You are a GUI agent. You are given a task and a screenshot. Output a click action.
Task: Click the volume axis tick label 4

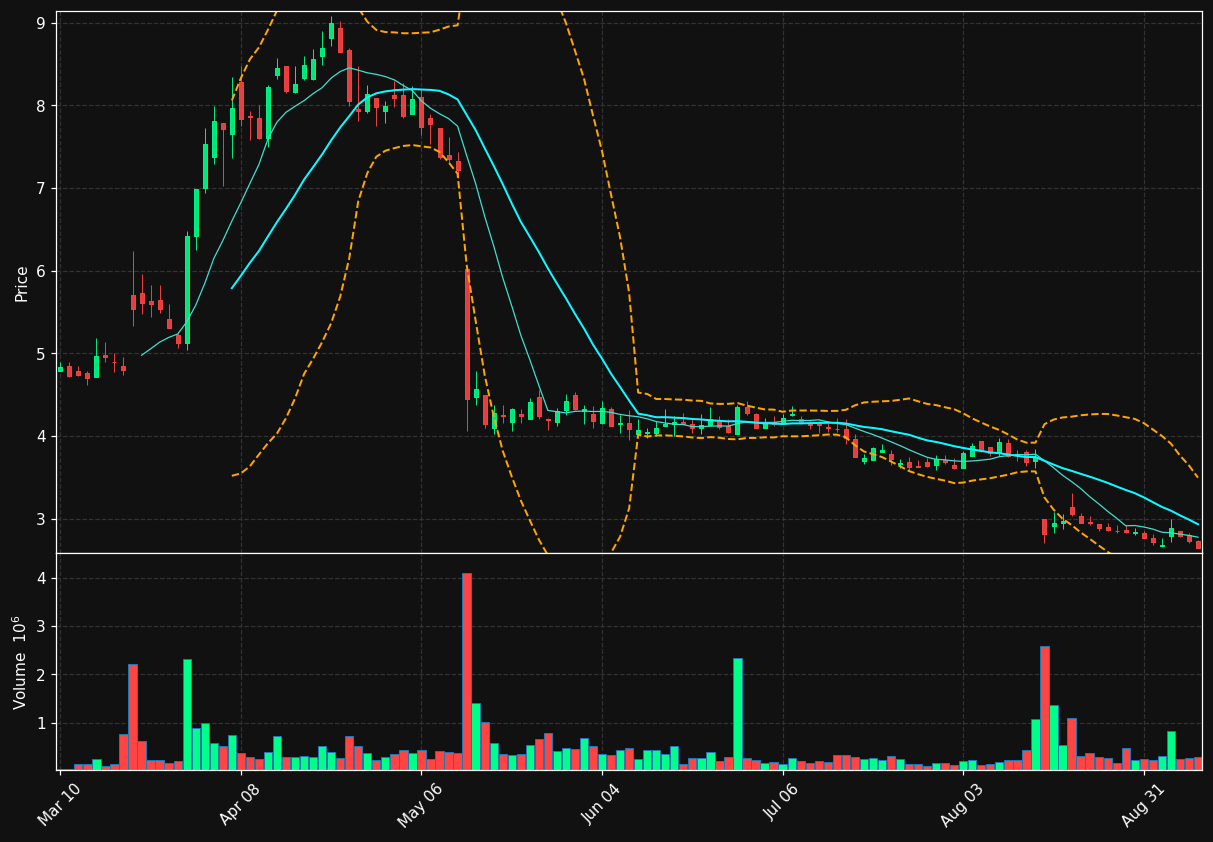[42, 578]
